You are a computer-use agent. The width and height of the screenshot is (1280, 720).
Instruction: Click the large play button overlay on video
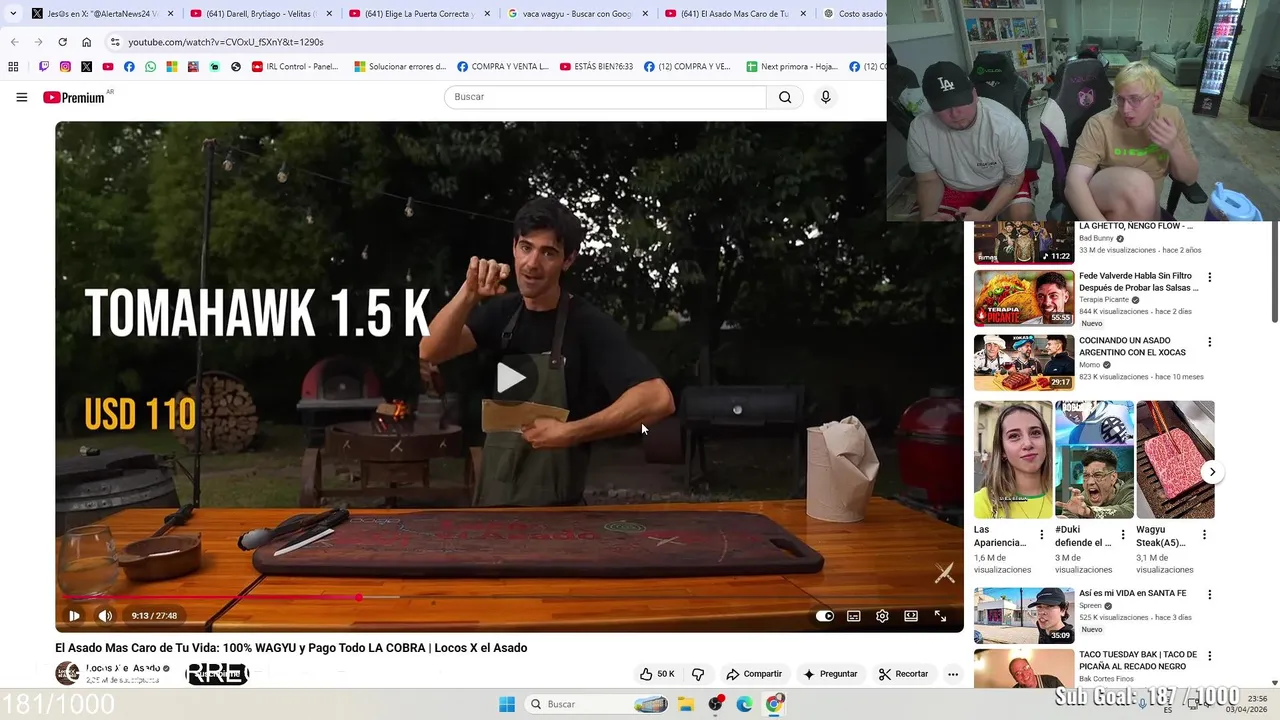(x=511, y=377)
